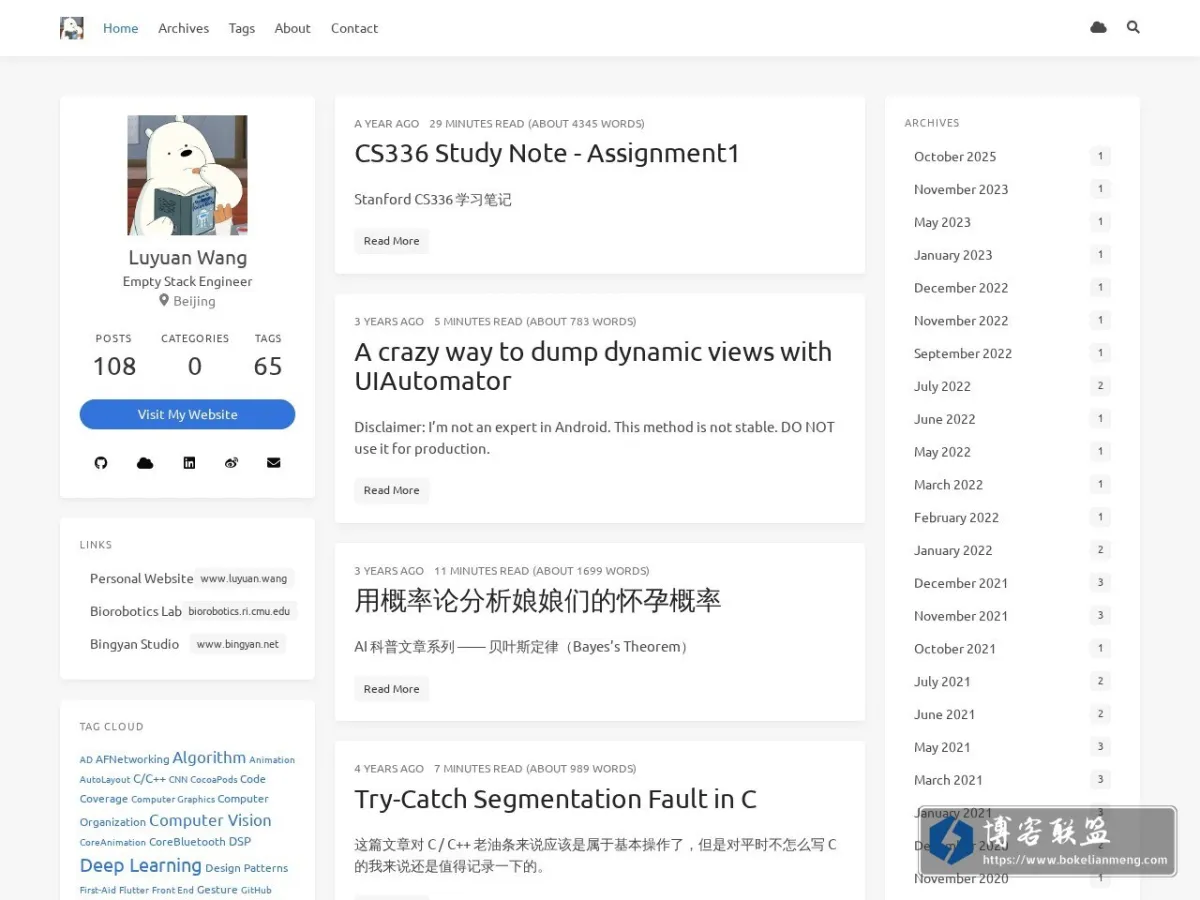Image resolution: width=1200 pixels, height=900 pixels.
Task: Open the Try-Catch Segmentation Fault in C post
Action: [555, 799]
